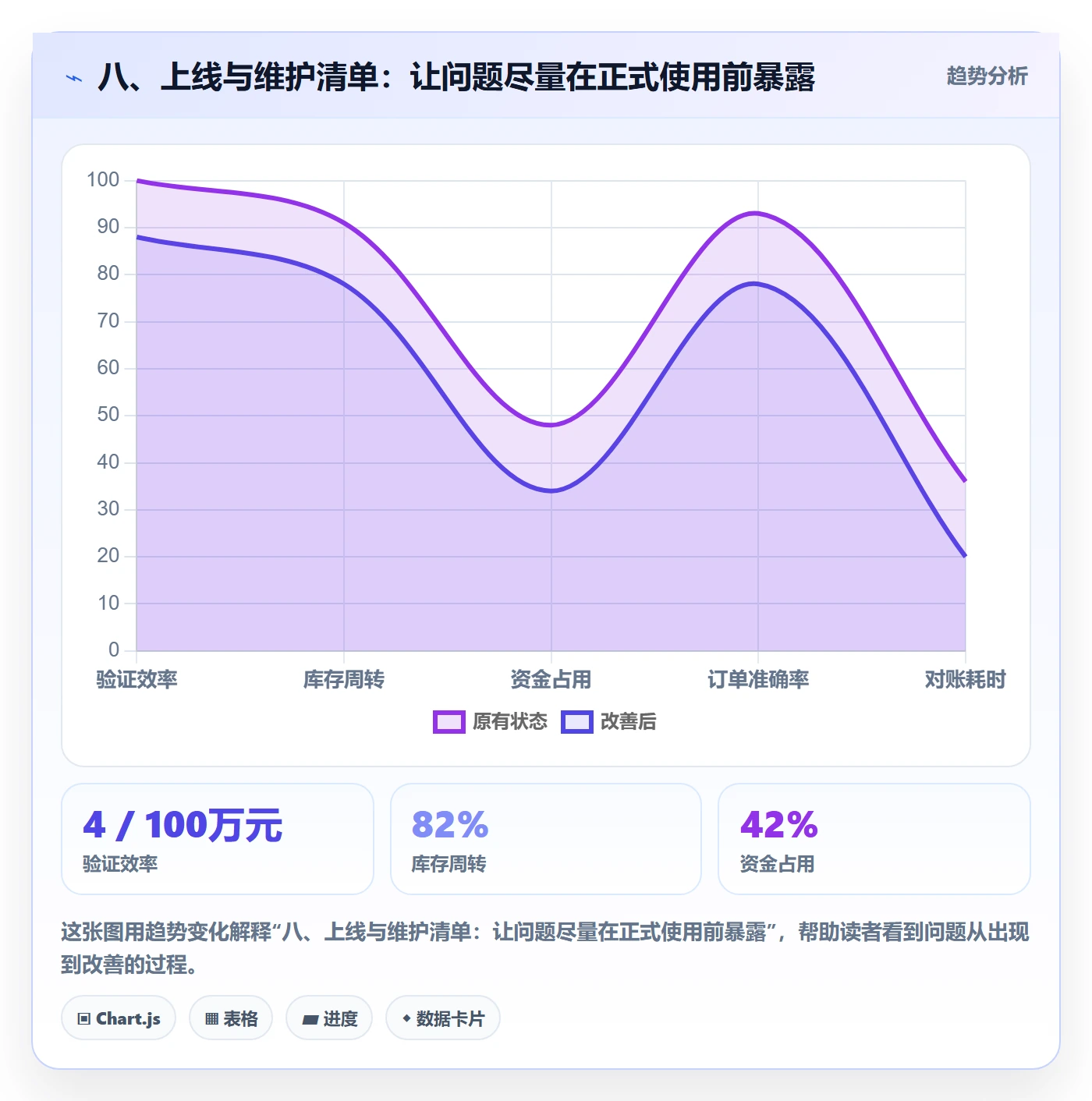Click the 0 value on y-axis
Viewport: 1092px width, 1101px height.
tap(114, 650)
